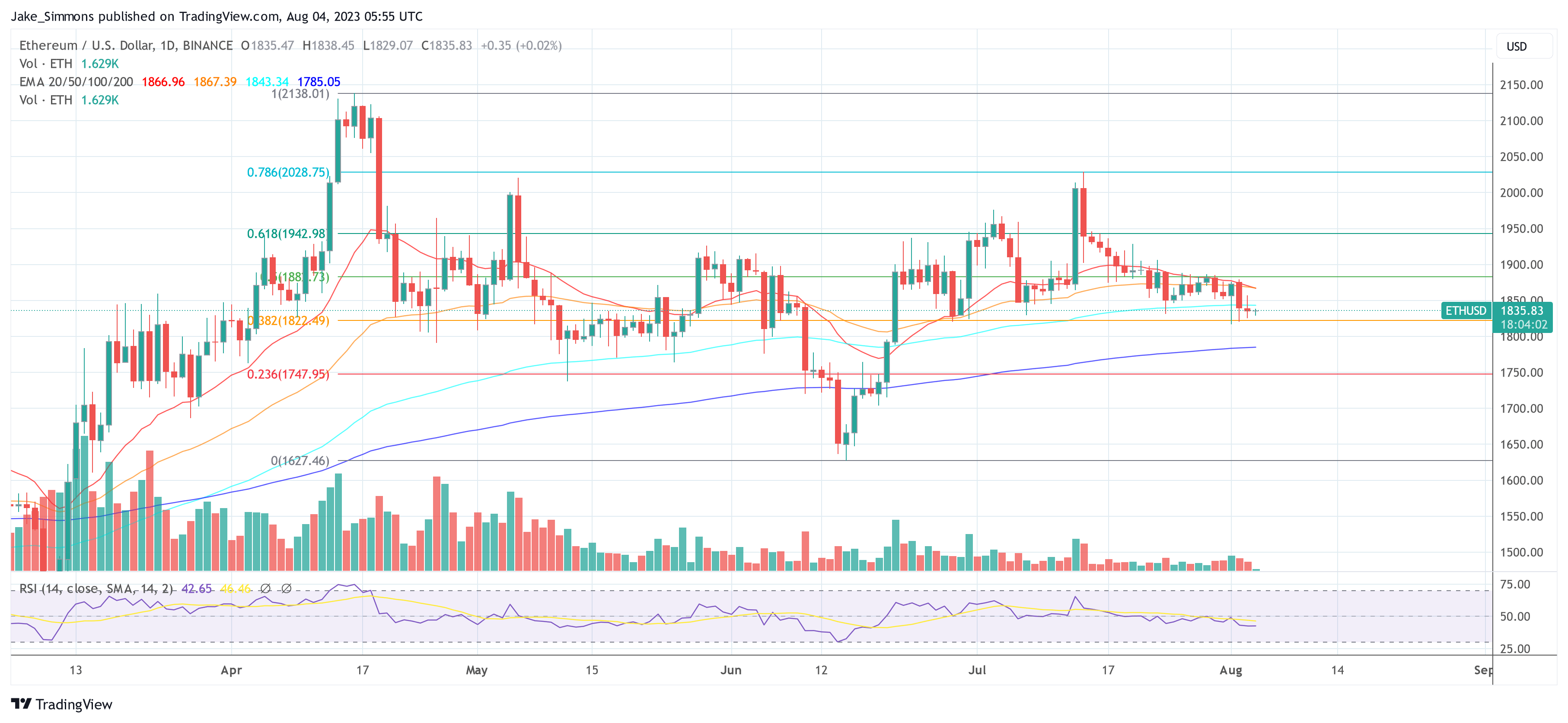The height and width of the screenshot is (723, 1568).
Task: Select the Ethereum / U.S. Dollar chart title
Action: click(x=126, y=46)
